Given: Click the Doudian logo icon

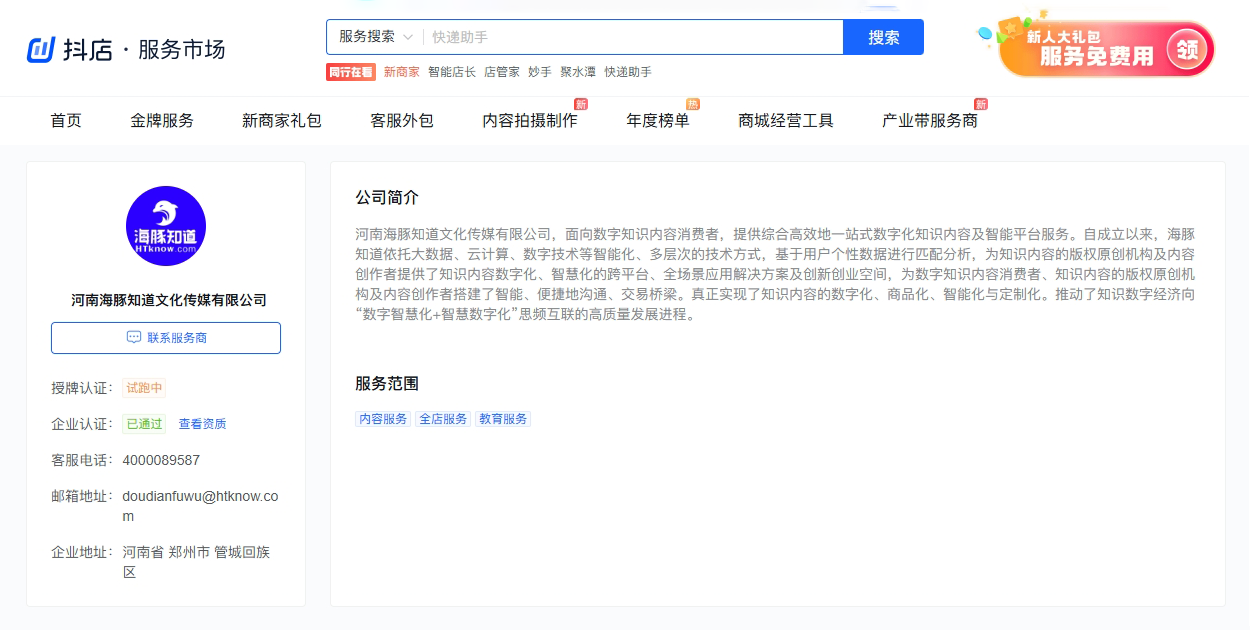Looking at the screenshot, I should (x=41, y=49).
